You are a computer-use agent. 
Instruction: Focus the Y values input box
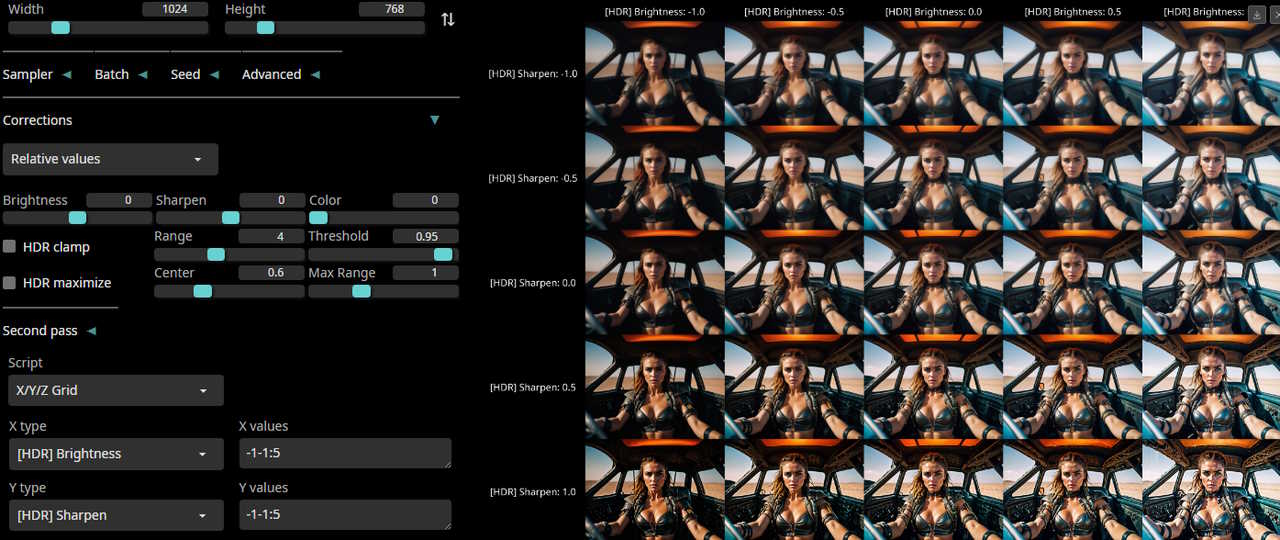tap(345, 515)
